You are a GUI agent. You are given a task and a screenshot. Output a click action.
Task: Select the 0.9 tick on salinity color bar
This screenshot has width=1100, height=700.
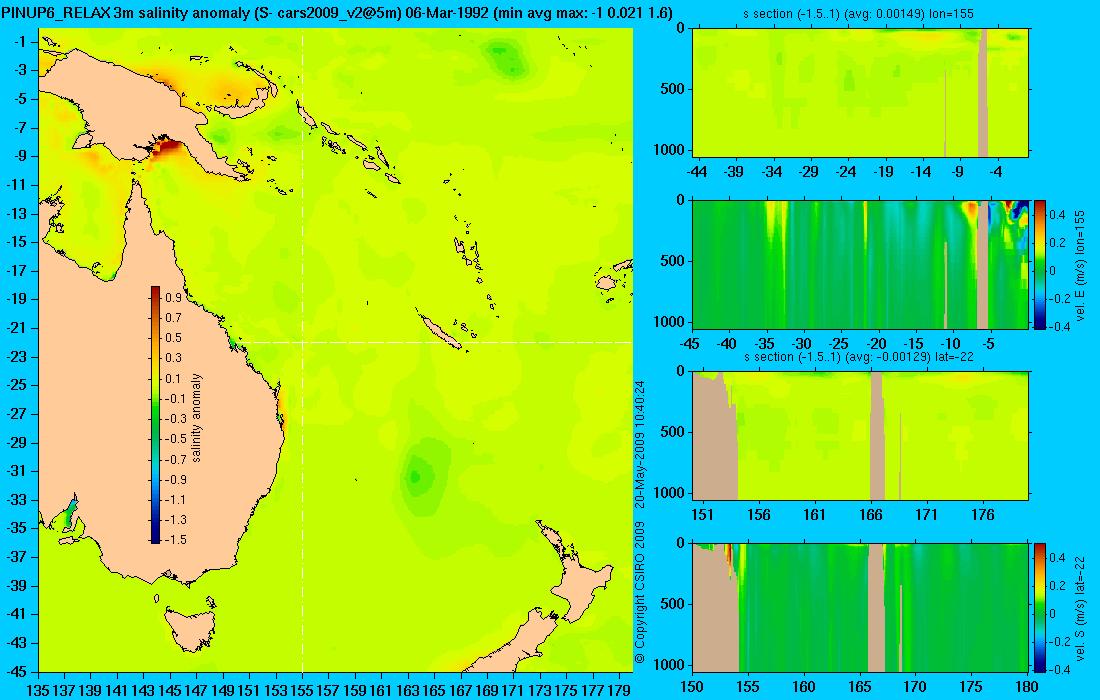(173, 297)
